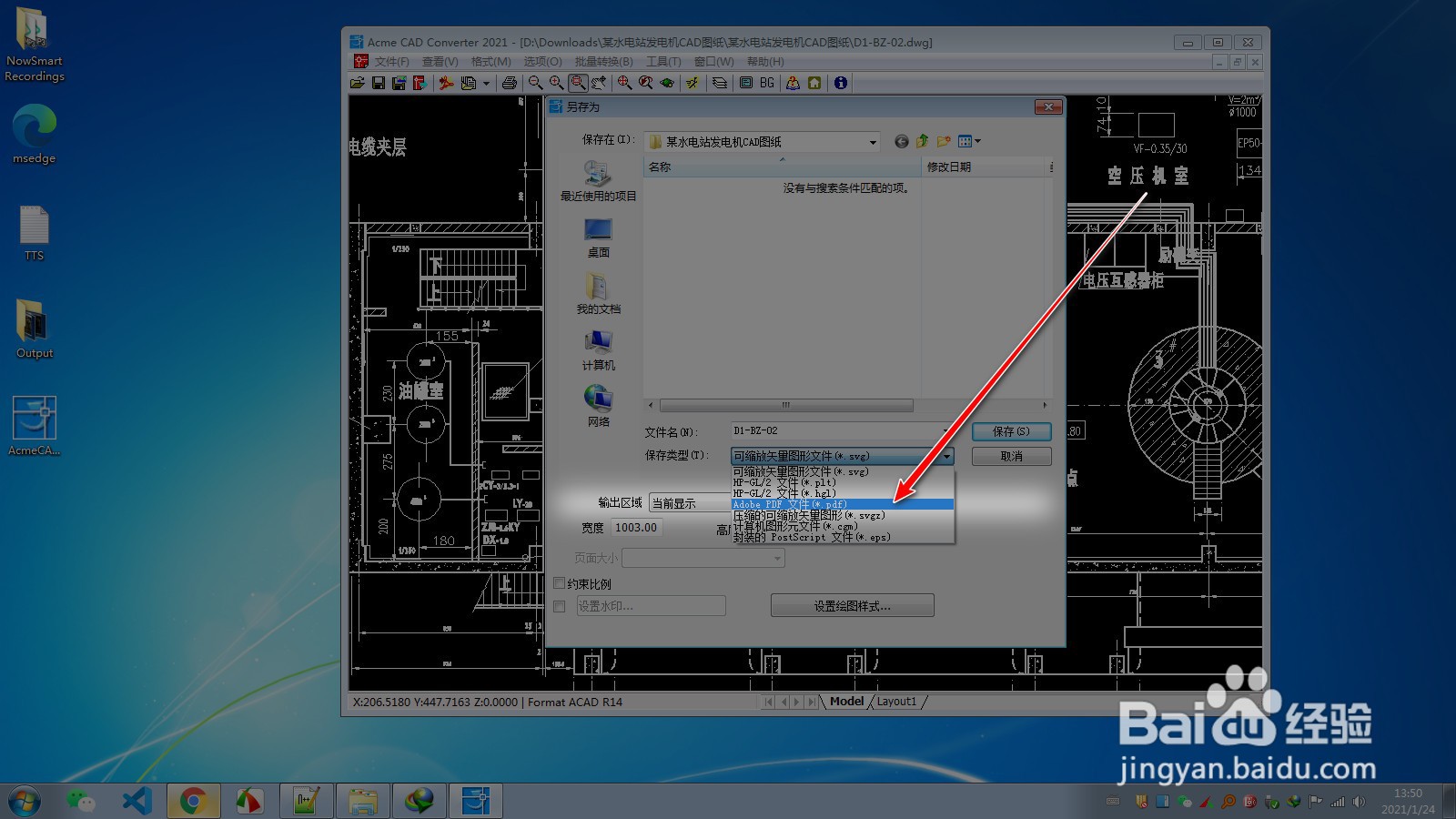Click the layout window toolbar icon
Image resolution: width=1456 pixels, height=819 pixels.
coord(746,83)
